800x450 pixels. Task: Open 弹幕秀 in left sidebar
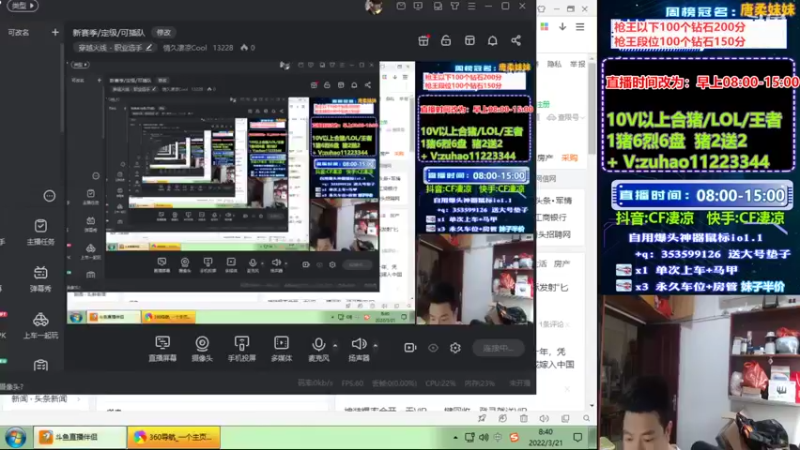click(40, 279)
